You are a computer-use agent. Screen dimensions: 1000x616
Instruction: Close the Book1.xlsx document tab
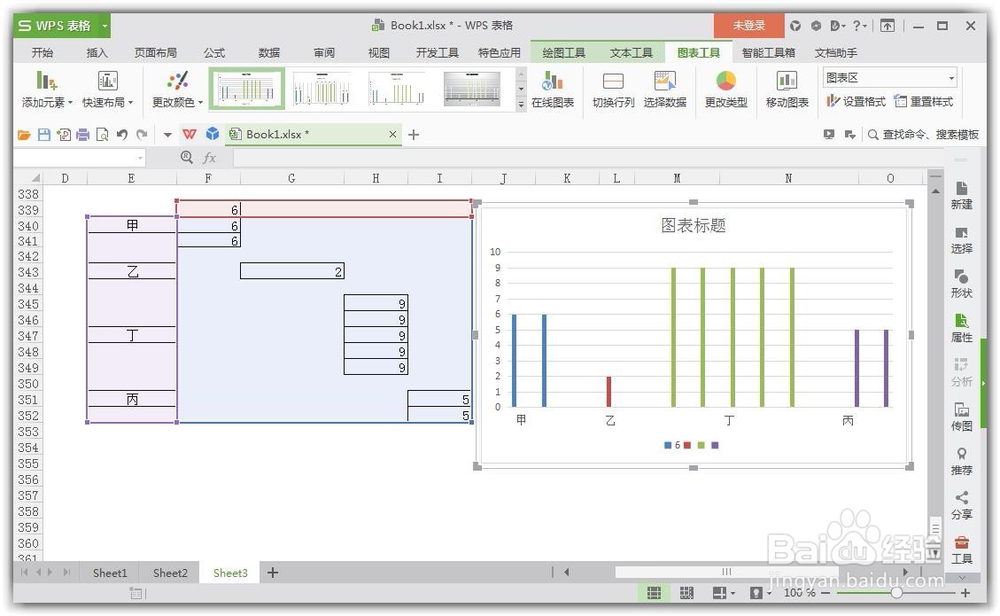point(393,135)
